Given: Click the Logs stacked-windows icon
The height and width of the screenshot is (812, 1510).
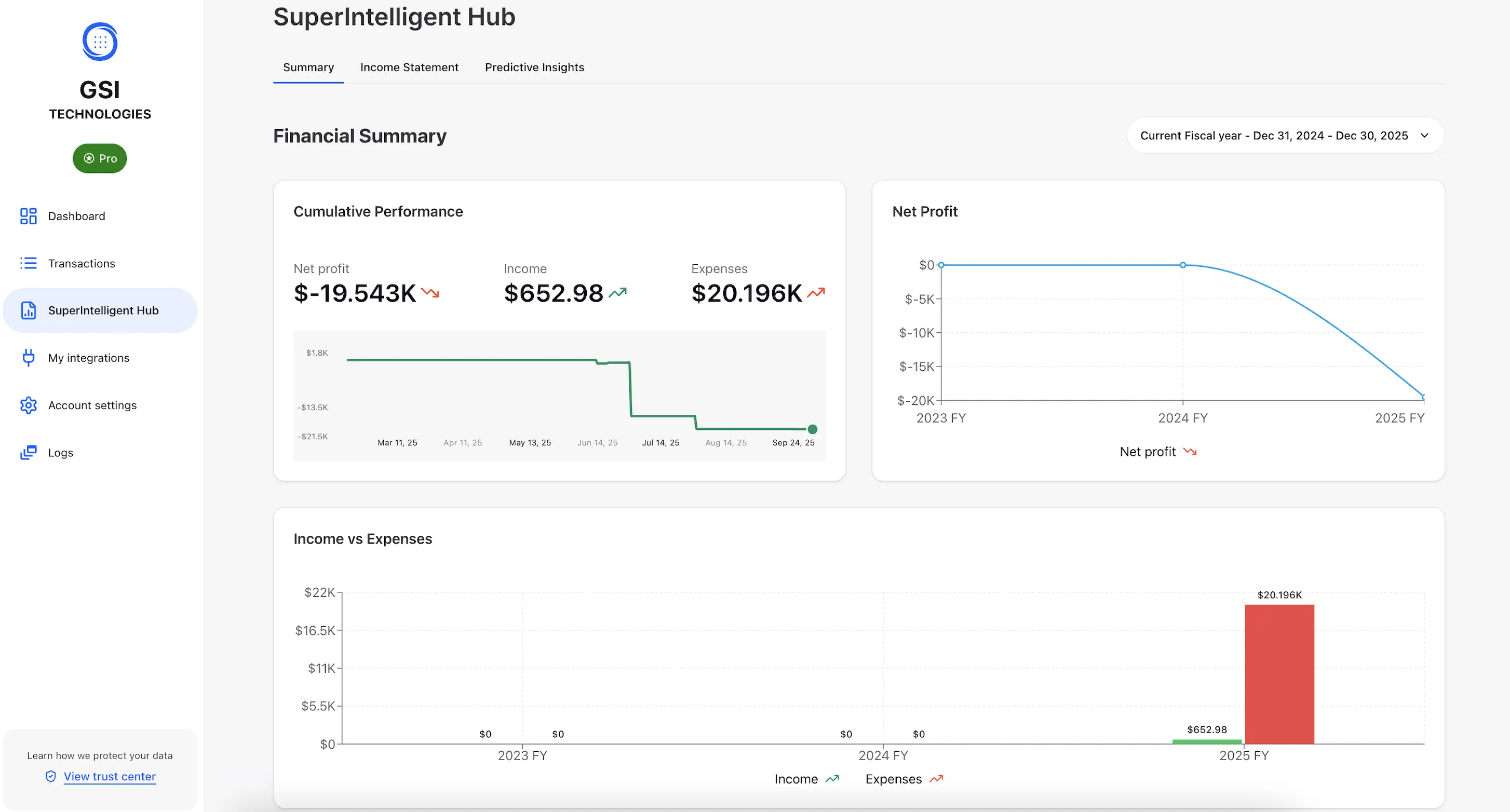Looking at the screenshot, I should tap(28, 453).
